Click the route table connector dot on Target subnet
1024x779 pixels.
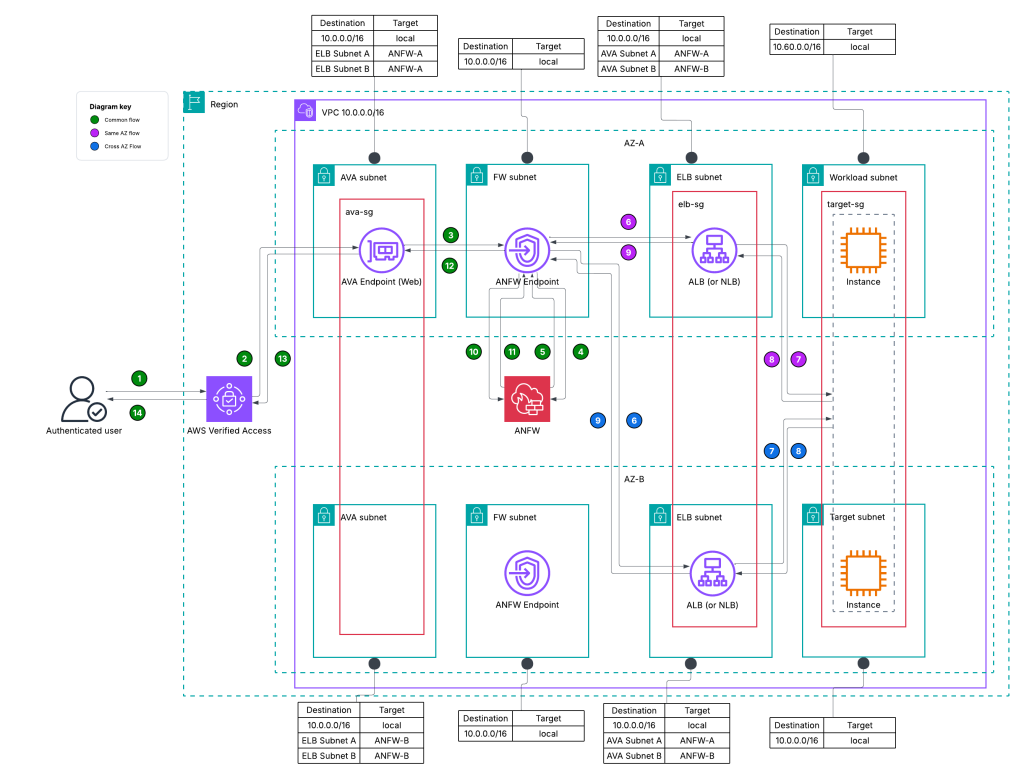(x=863, y=663)
